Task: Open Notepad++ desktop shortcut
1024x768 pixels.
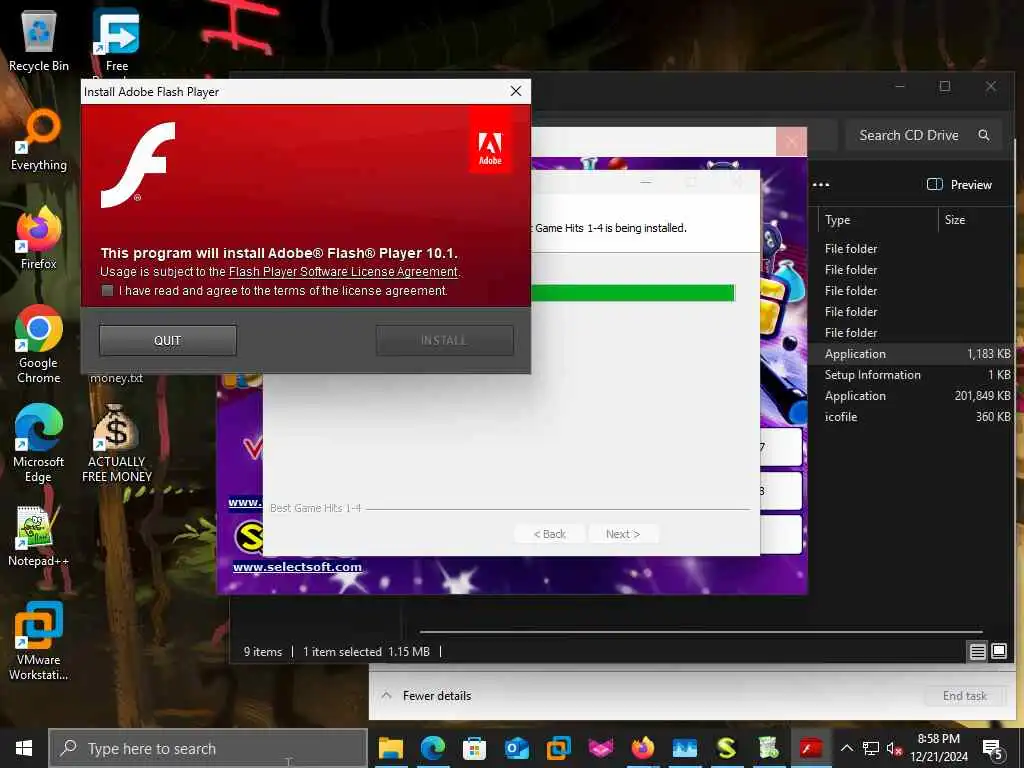Action: 38,536
